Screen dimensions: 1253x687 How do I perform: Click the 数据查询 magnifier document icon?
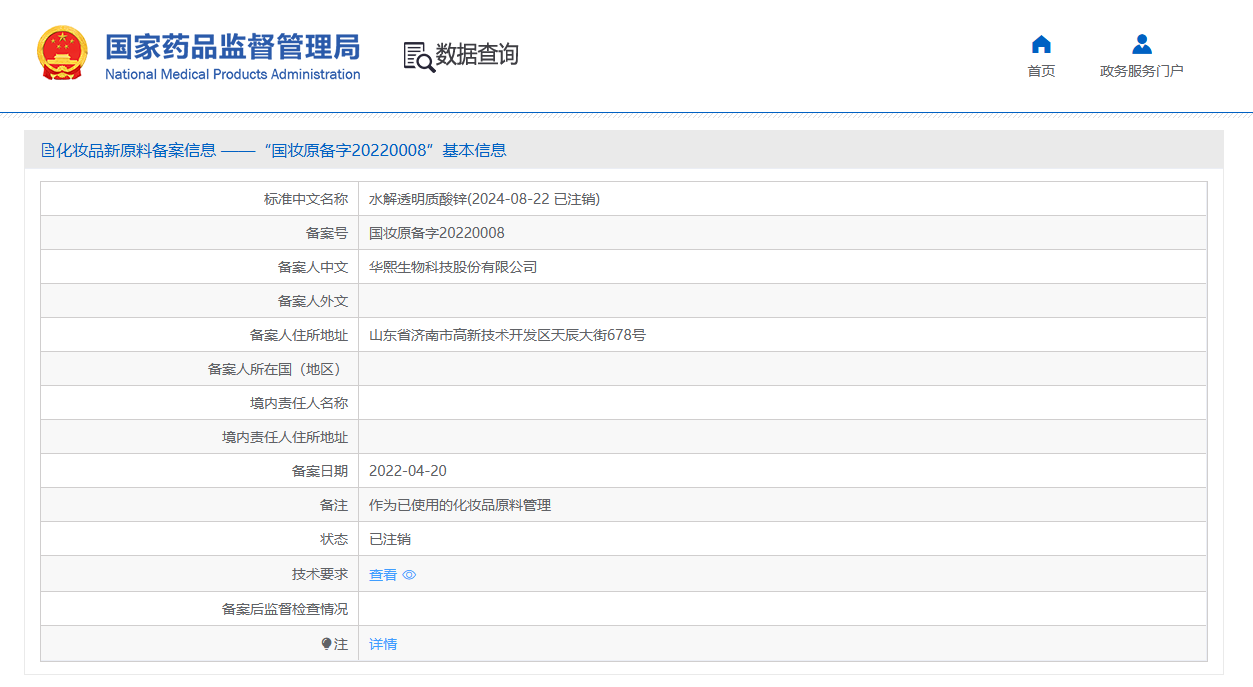click(418, 56)
